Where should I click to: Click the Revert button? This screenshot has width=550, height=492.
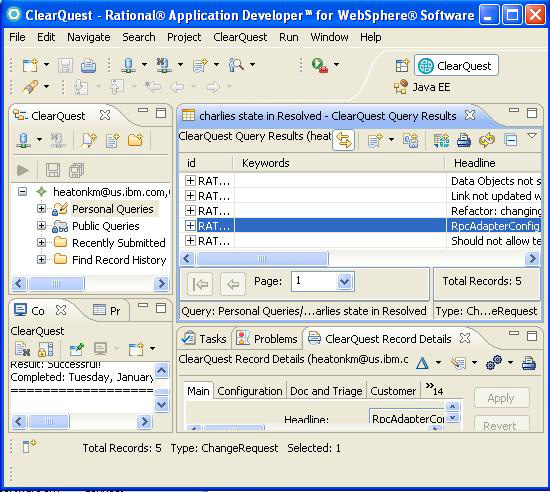point(501,424)
